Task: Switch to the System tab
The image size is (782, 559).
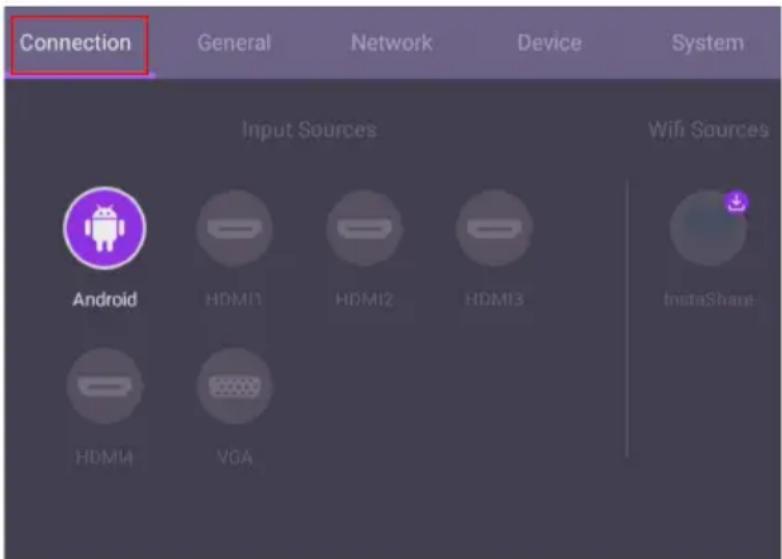Action: (x=708, y=43)
